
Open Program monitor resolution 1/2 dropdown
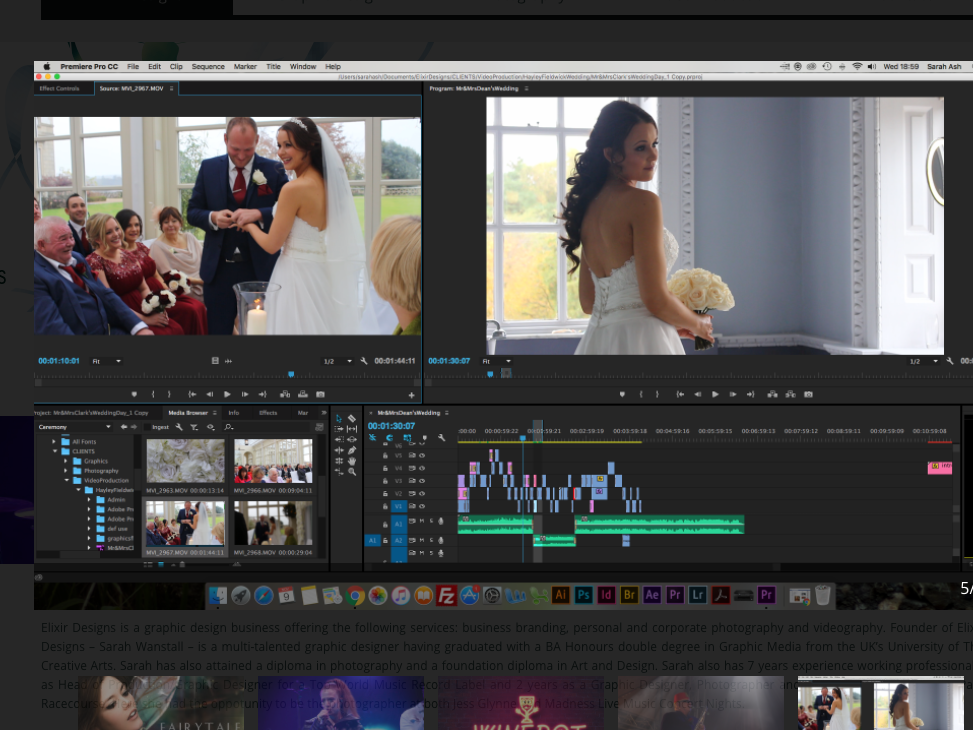coord(923,361)
